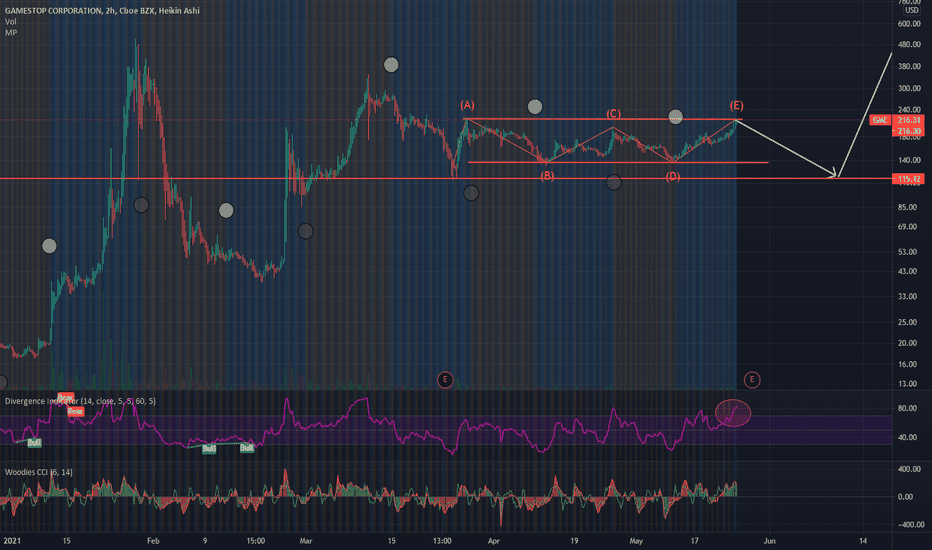Select the (B) wave label
Screen dimensions: 932x550
[x=547, y=176]
